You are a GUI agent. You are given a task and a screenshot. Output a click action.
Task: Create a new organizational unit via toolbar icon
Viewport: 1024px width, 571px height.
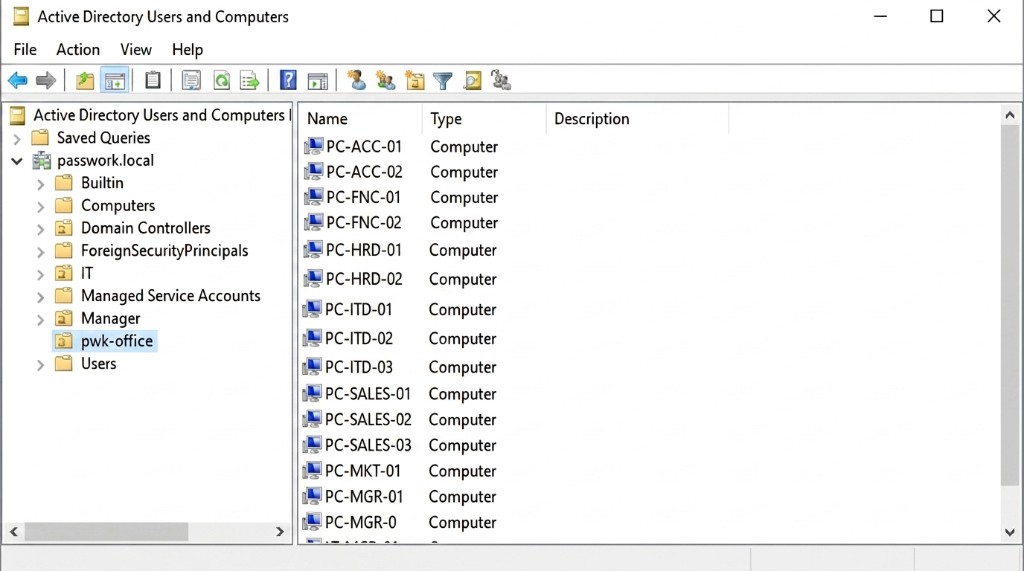coord(414,80)
